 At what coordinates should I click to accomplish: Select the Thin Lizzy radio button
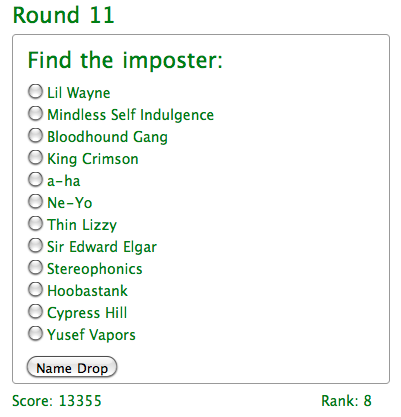(35, 223)
